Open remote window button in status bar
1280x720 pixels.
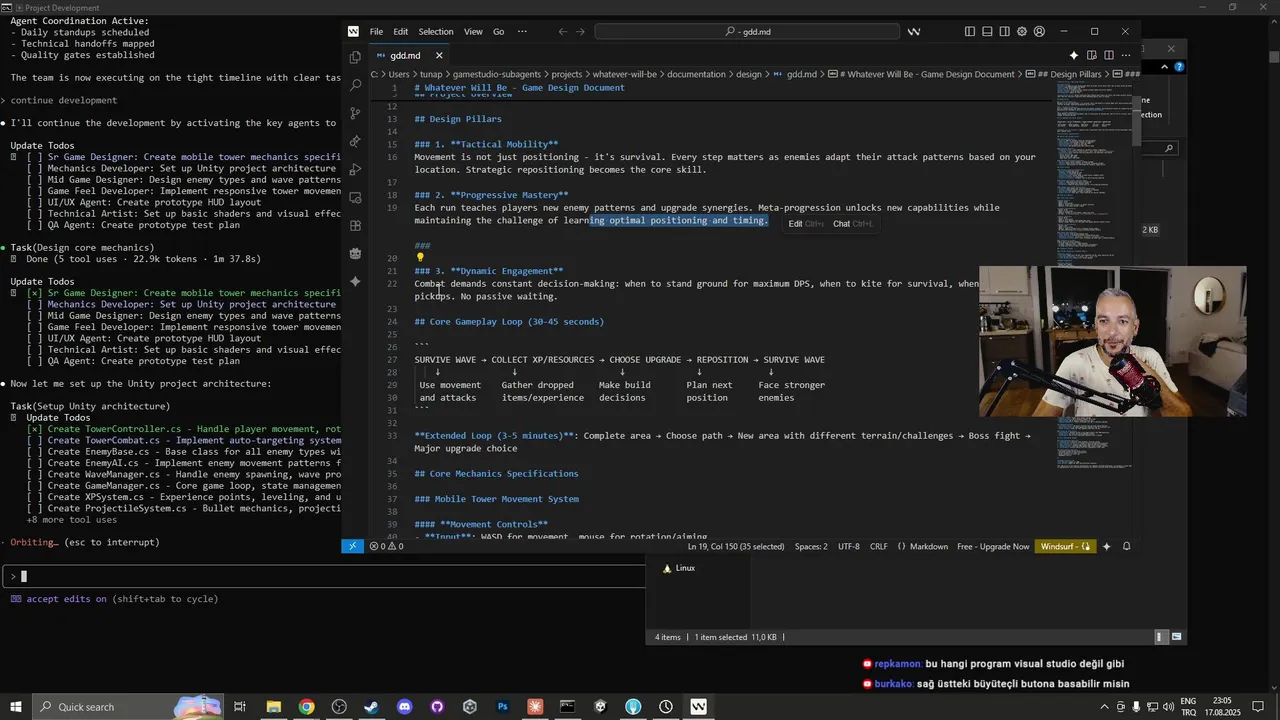point(352,546)
